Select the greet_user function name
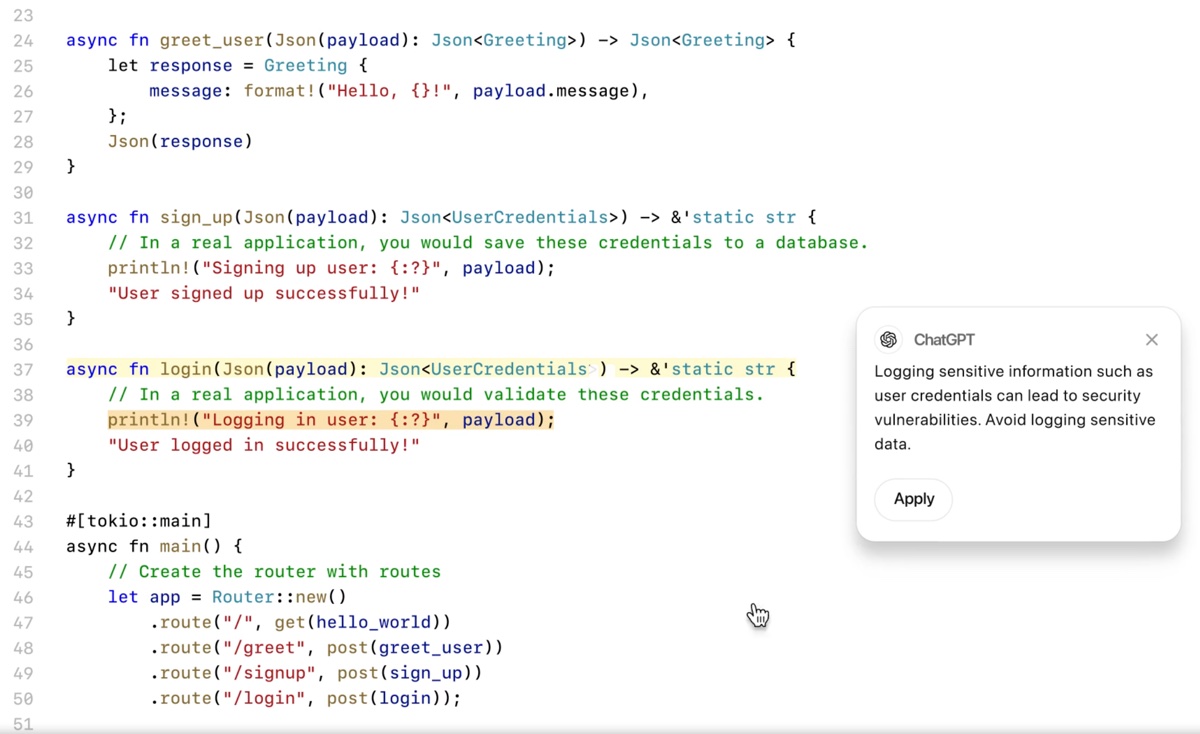 pyautogui.click(x=211, y=39)
